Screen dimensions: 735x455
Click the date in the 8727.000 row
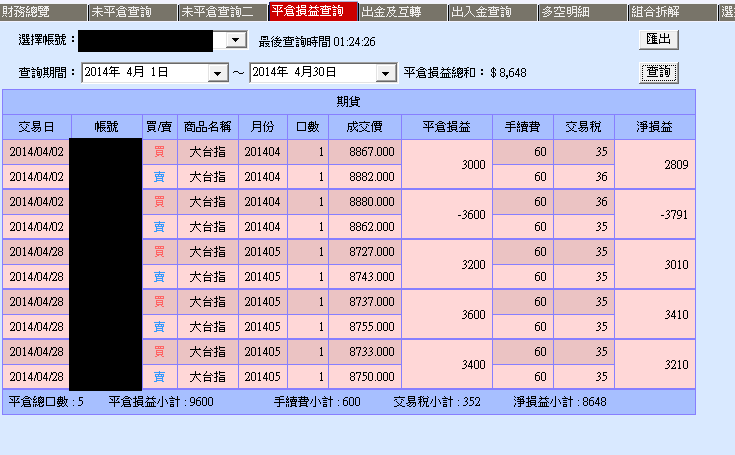point(37,252)
